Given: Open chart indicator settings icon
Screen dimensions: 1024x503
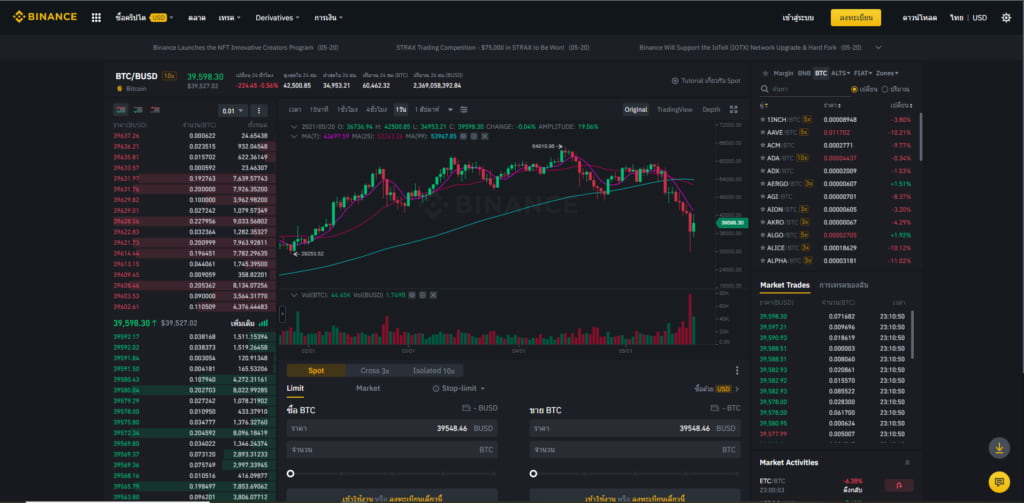Looking at the screenshot, I should click(464, 109).
